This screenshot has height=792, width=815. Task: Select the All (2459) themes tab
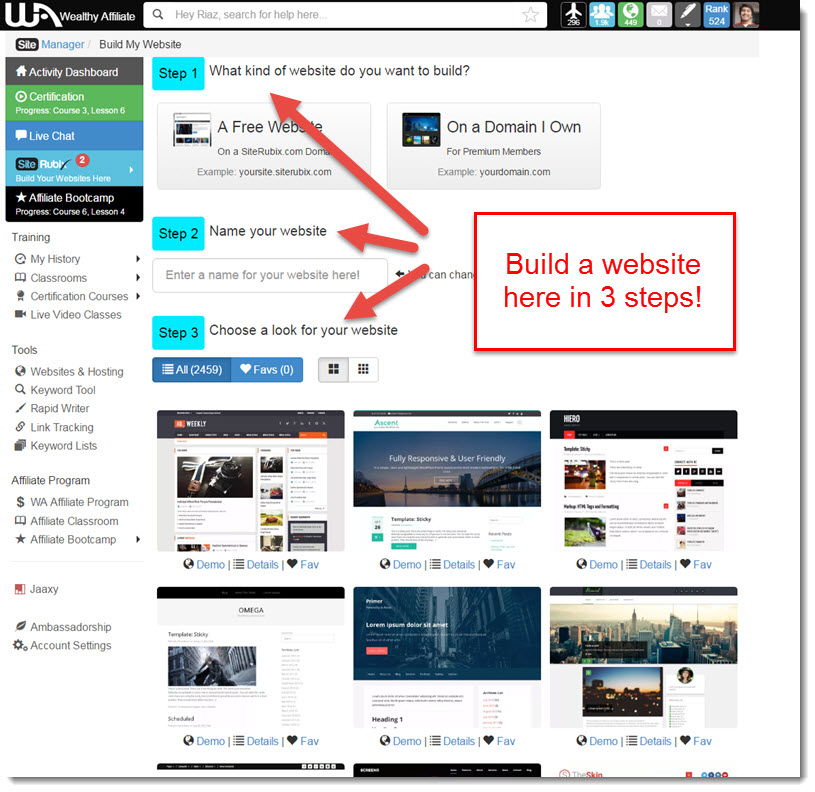point(191,369)
